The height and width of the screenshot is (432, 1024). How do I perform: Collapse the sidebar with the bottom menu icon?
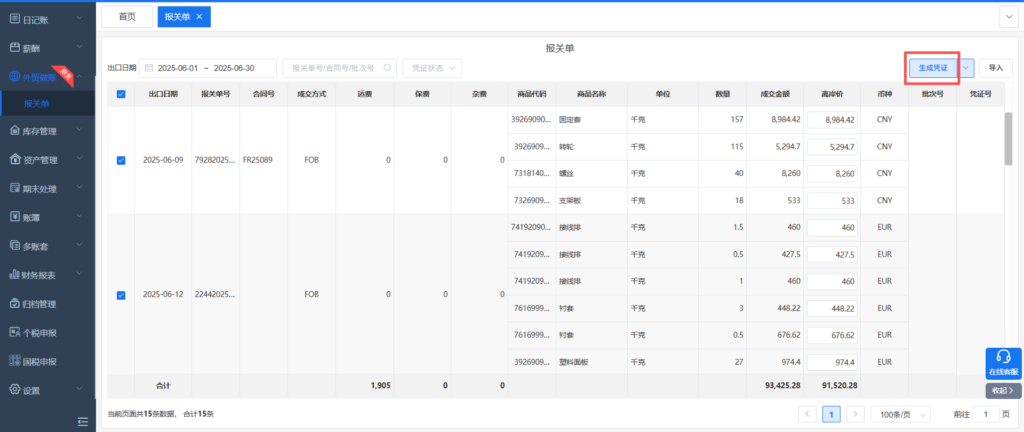pyautogui.click(x=83, y=422)
